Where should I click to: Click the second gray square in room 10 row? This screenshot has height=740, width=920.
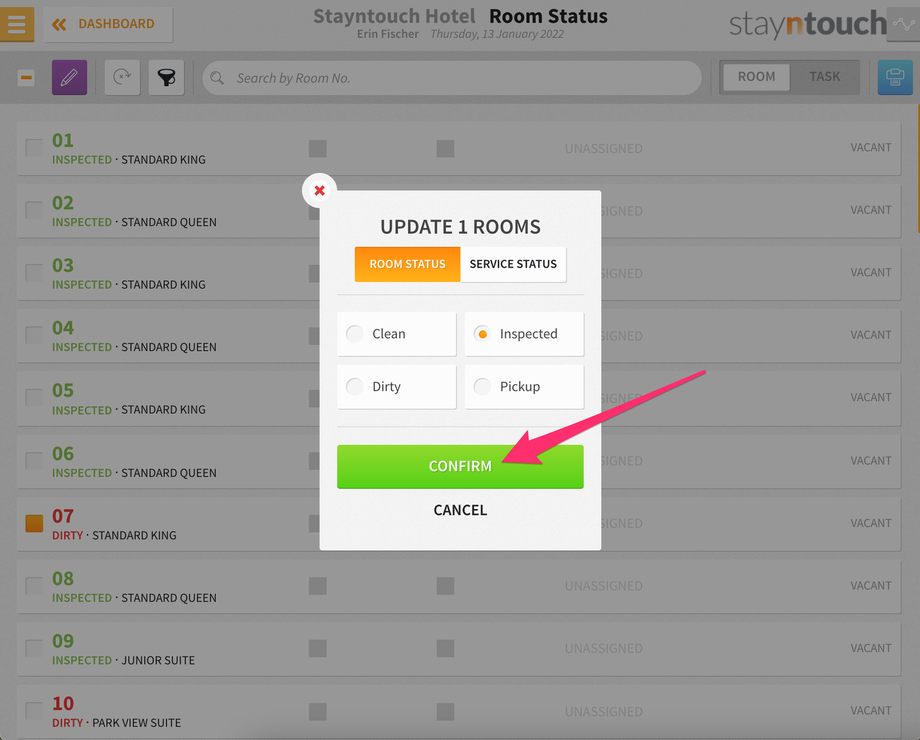pos(445,712)
